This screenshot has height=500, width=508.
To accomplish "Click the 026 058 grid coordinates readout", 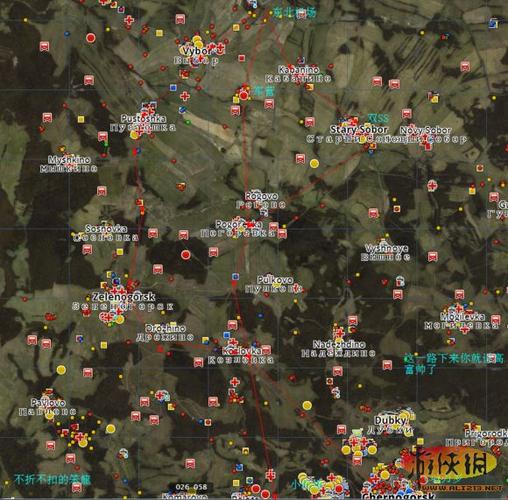I will 191,487.
